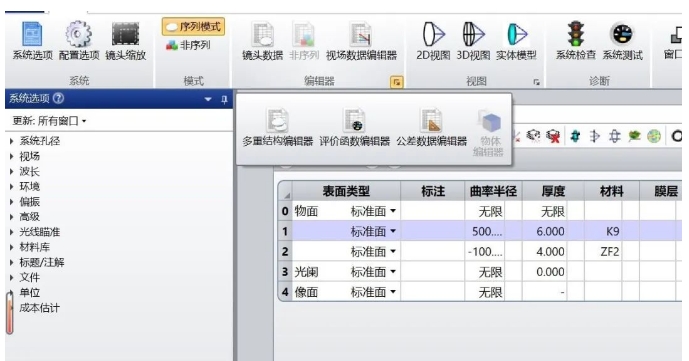Expand the 文件 tree node
689x361 pixels.
tap(12, 278)
